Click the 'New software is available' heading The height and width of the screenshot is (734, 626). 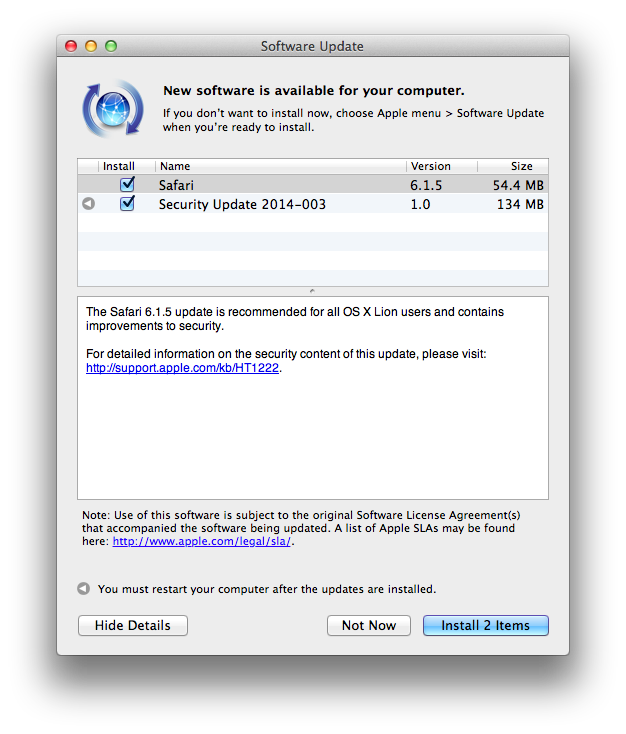coord(314,90)
